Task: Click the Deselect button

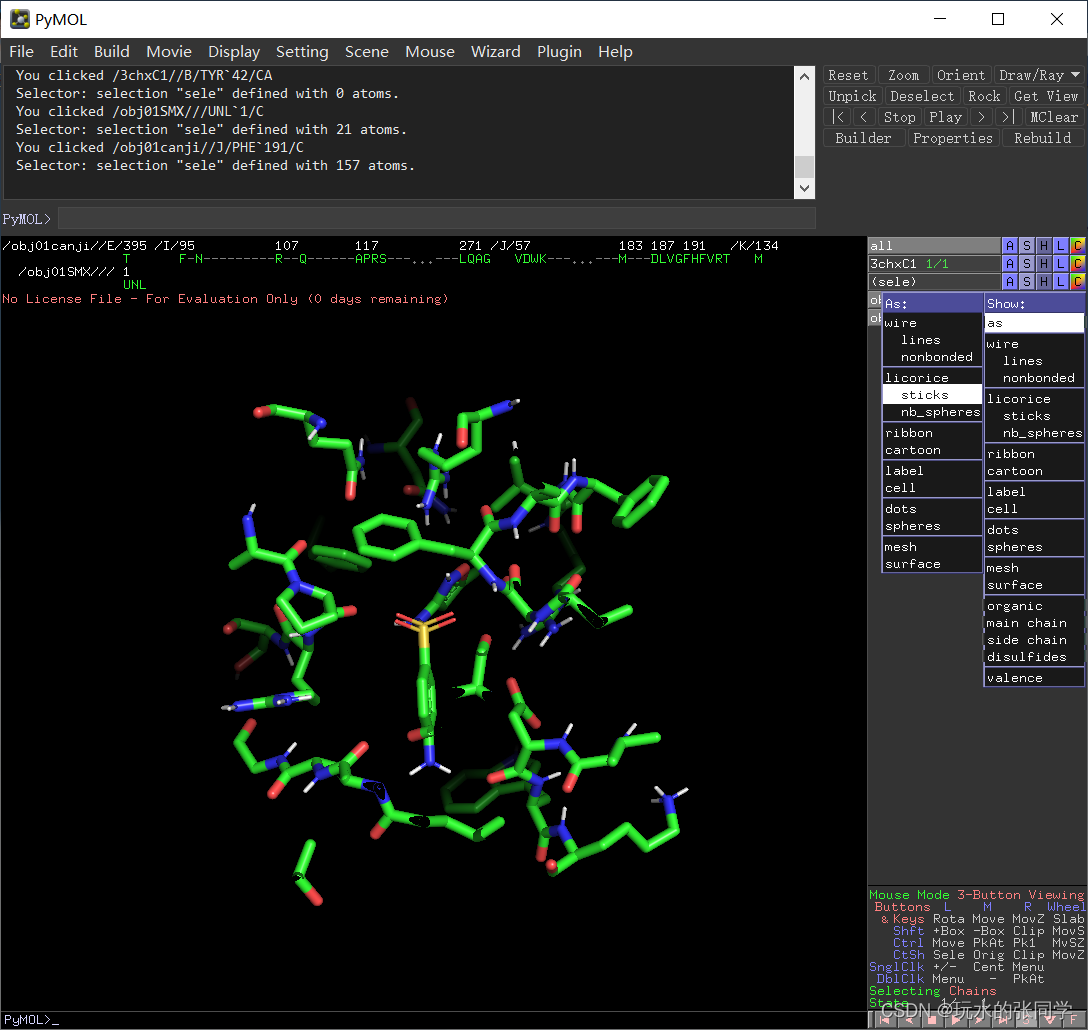Action: [922, 96]
